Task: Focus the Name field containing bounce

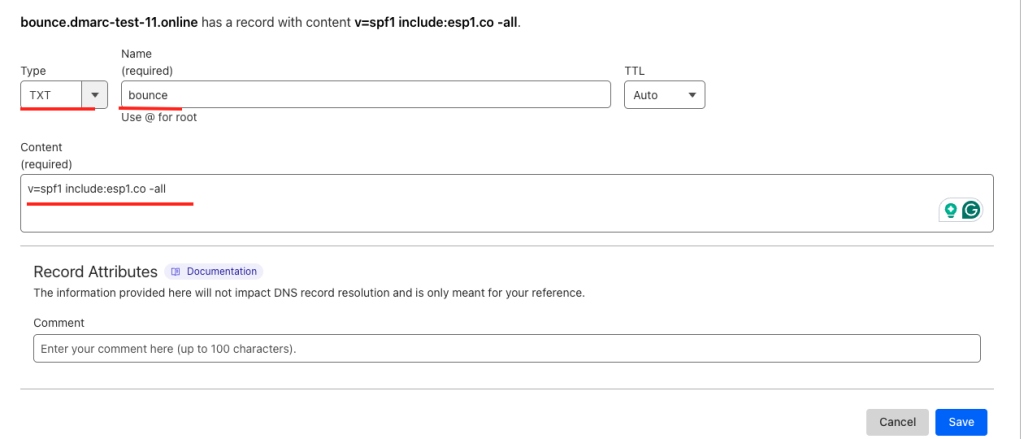Action: pos(366,95)
